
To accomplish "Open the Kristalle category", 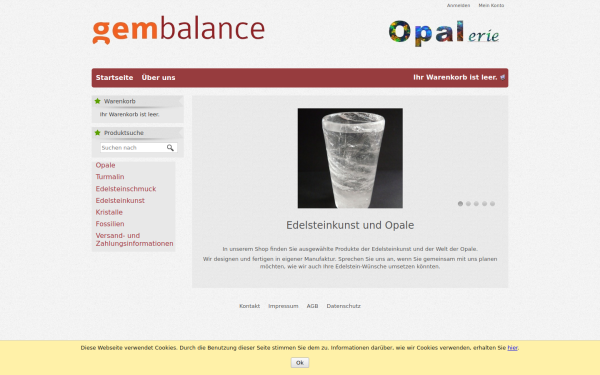I will click(x=109, y=212).
